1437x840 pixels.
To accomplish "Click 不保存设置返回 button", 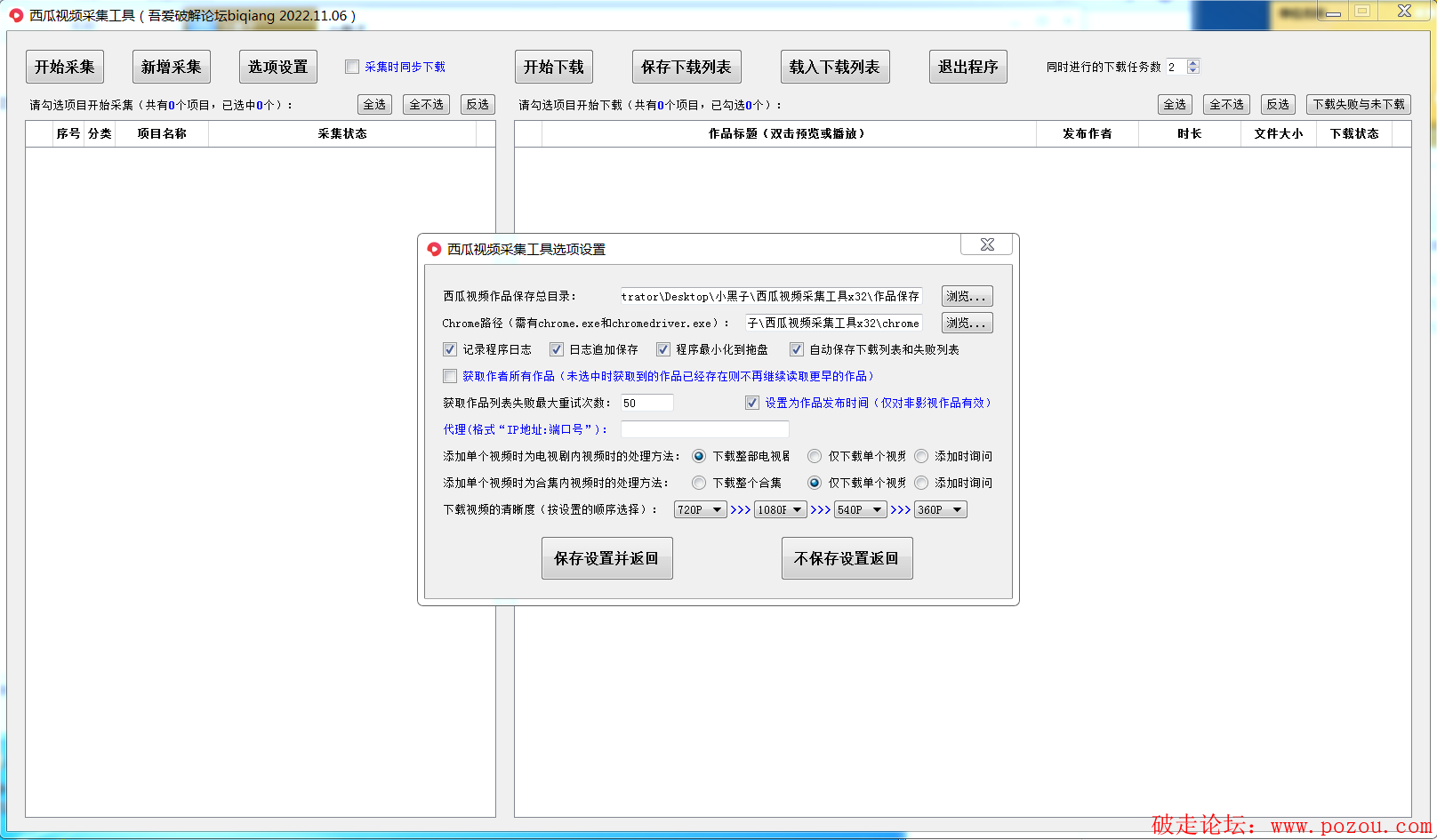I will [x=847, y=558].
